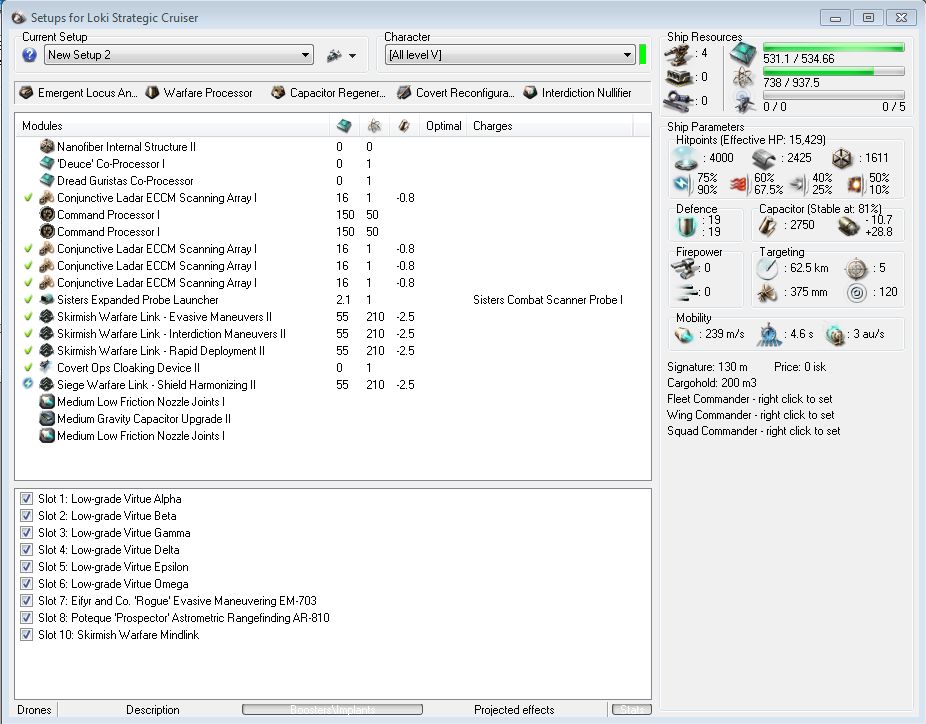
Task: Uncheck Slot 6 Low-grade Virtue Omega
Action: pyautogui.click(x=27, y=583)
